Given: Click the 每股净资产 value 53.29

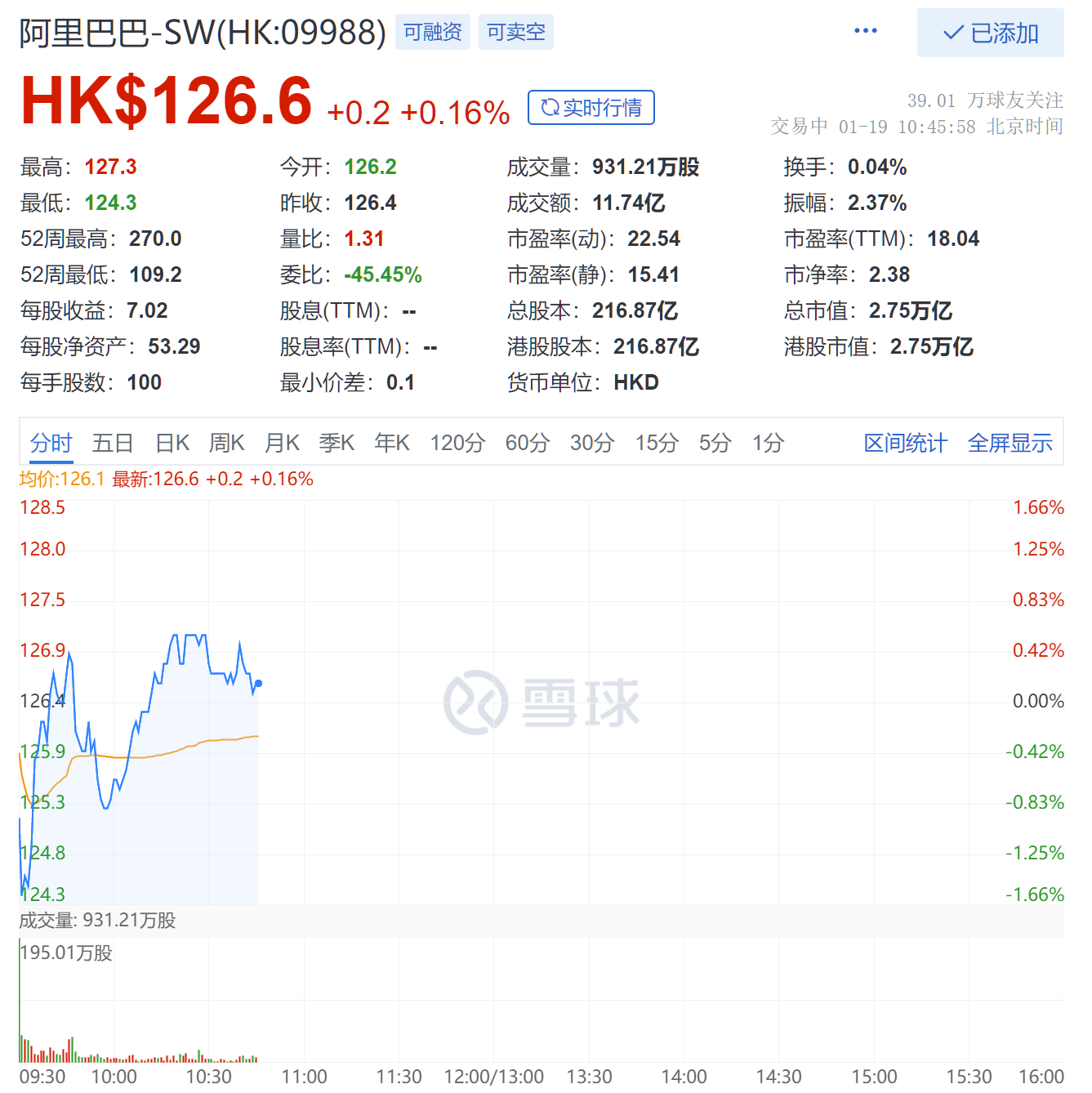Looking at the screenshot, I should pyautogui.click(x=174, y=346).
